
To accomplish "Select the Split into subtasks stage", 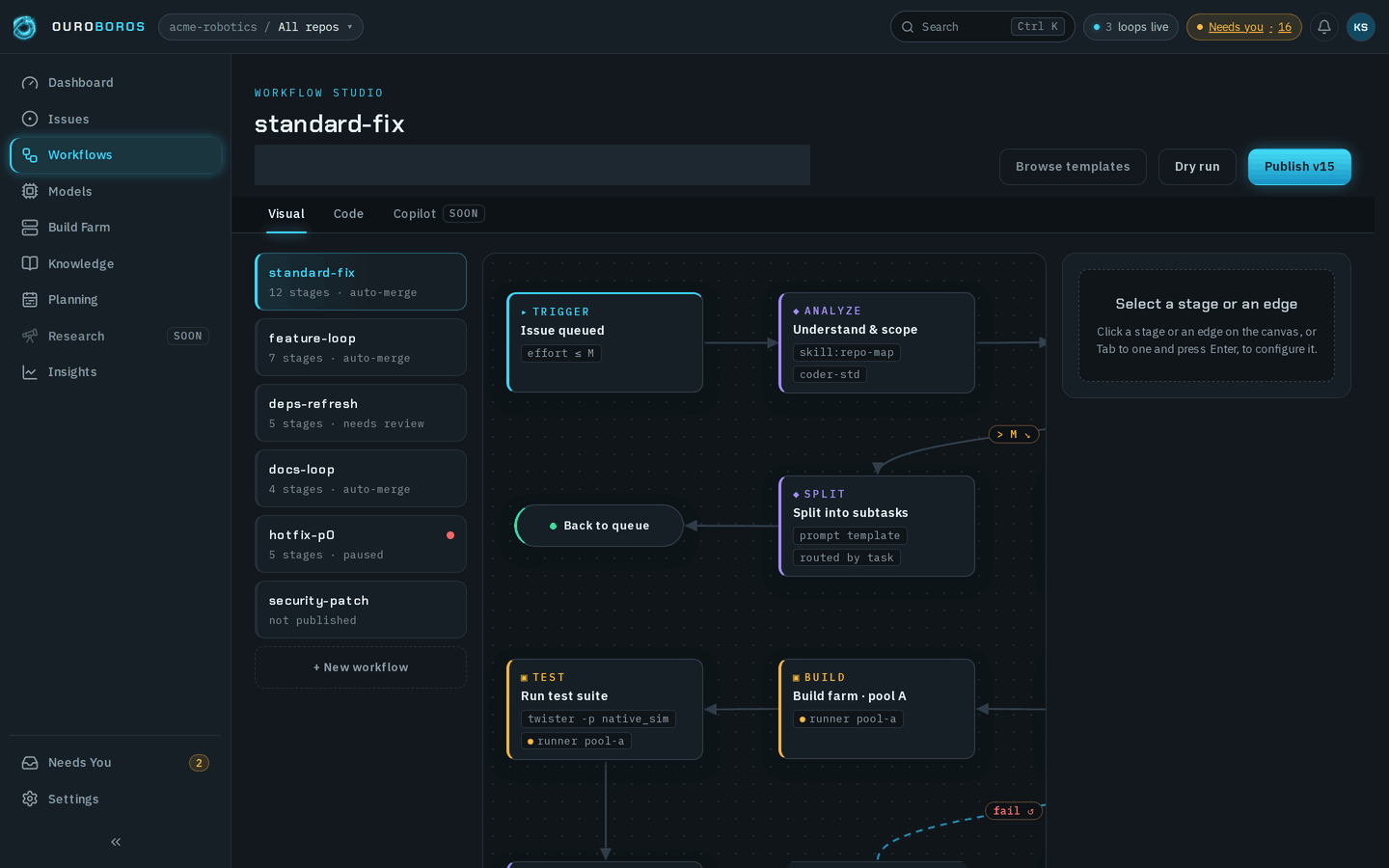I will pos(877,526).
